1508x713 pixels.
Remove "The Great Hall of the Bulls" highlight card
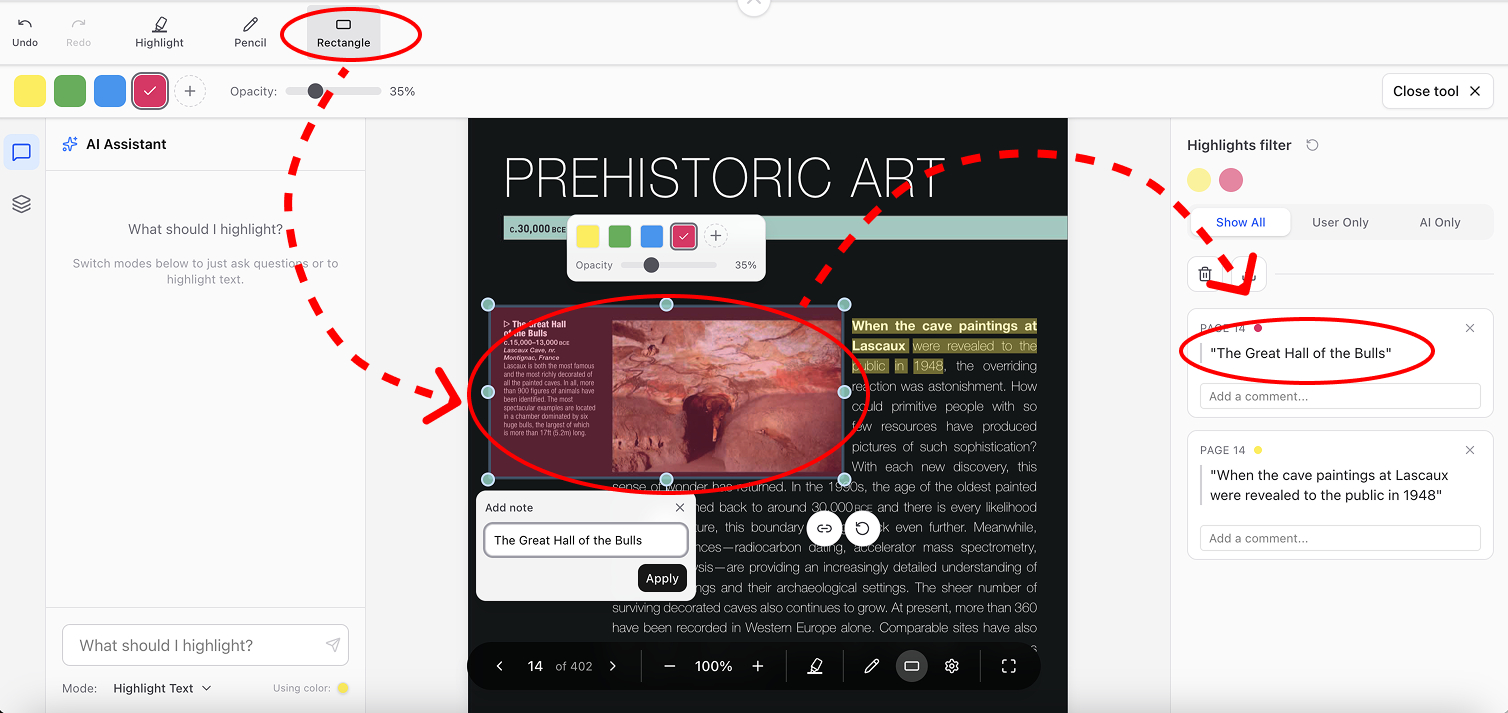point(1470,328)
